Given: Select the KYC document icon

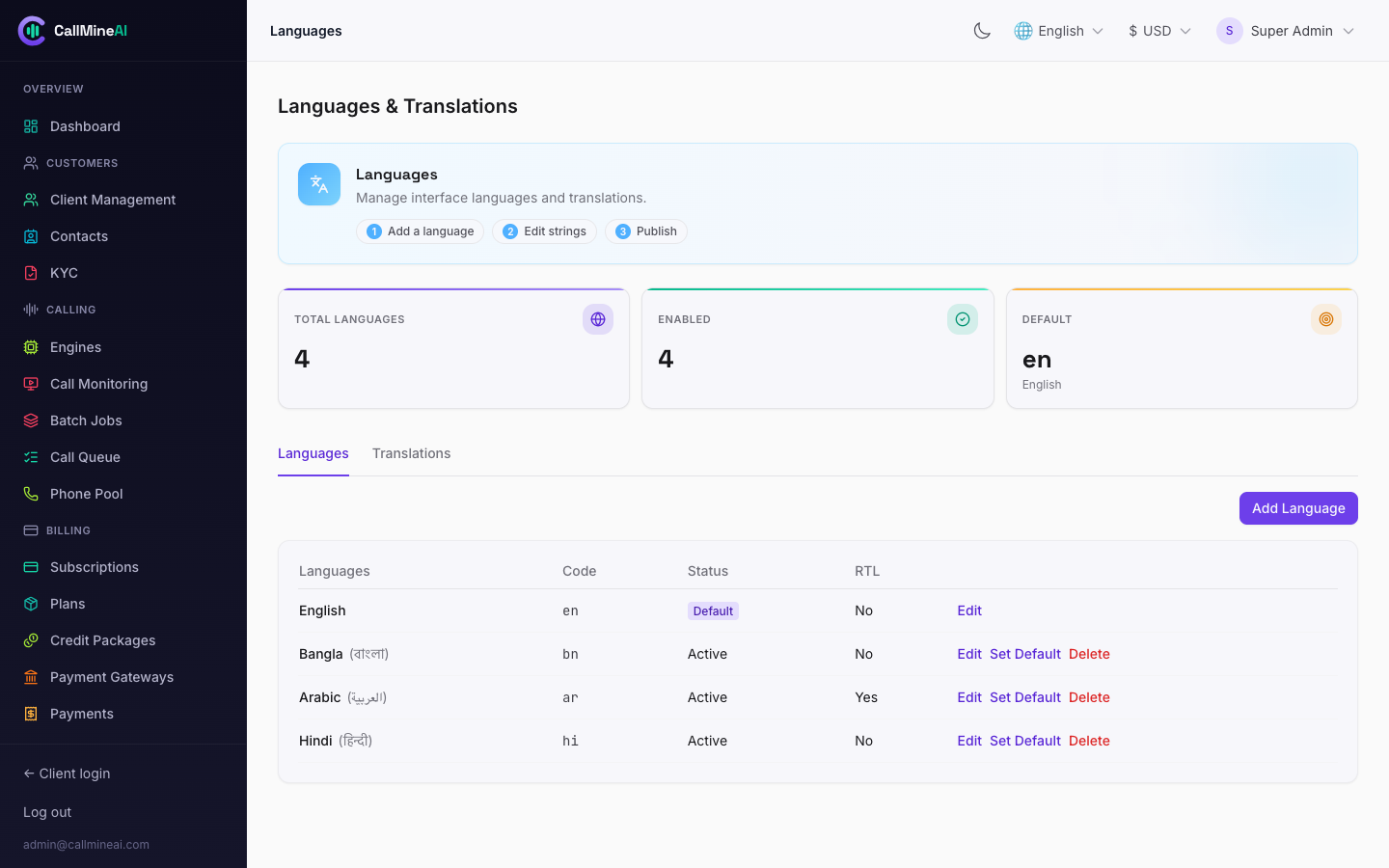Looking at the screenshot, I should point(31,273).
